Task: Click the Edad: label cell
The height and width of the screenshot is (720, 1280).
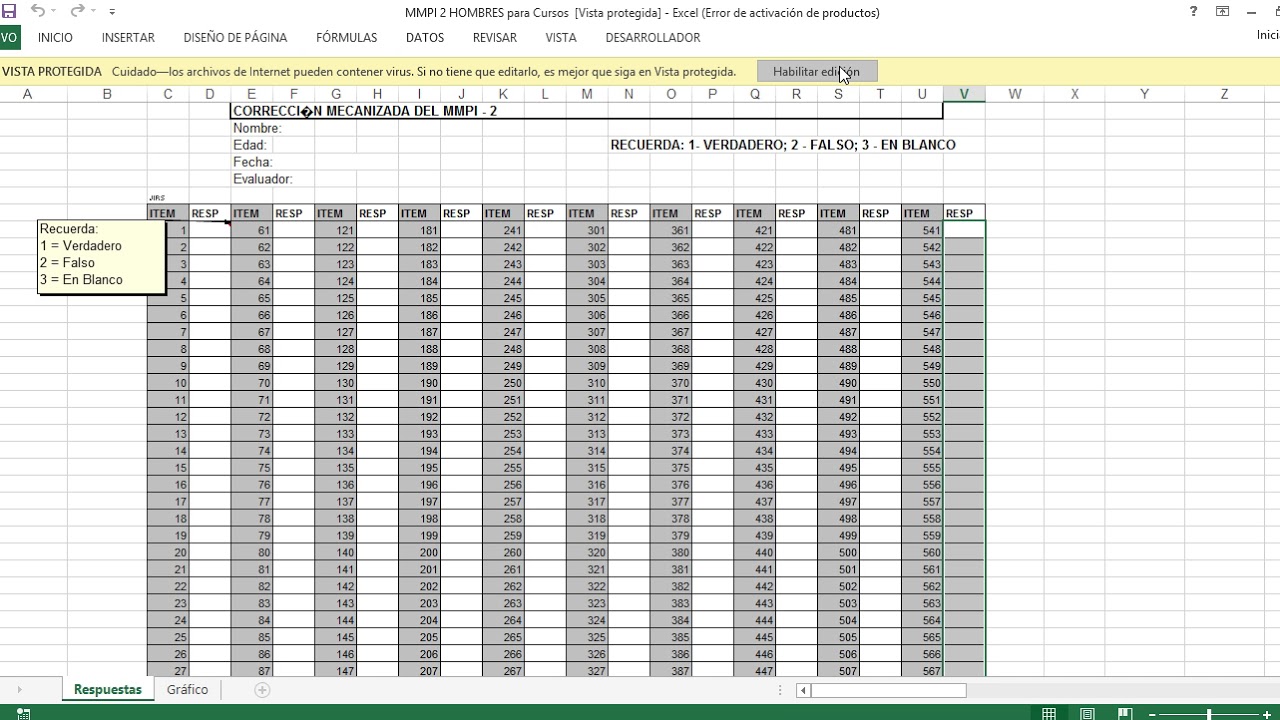Action: click(250, 145)
